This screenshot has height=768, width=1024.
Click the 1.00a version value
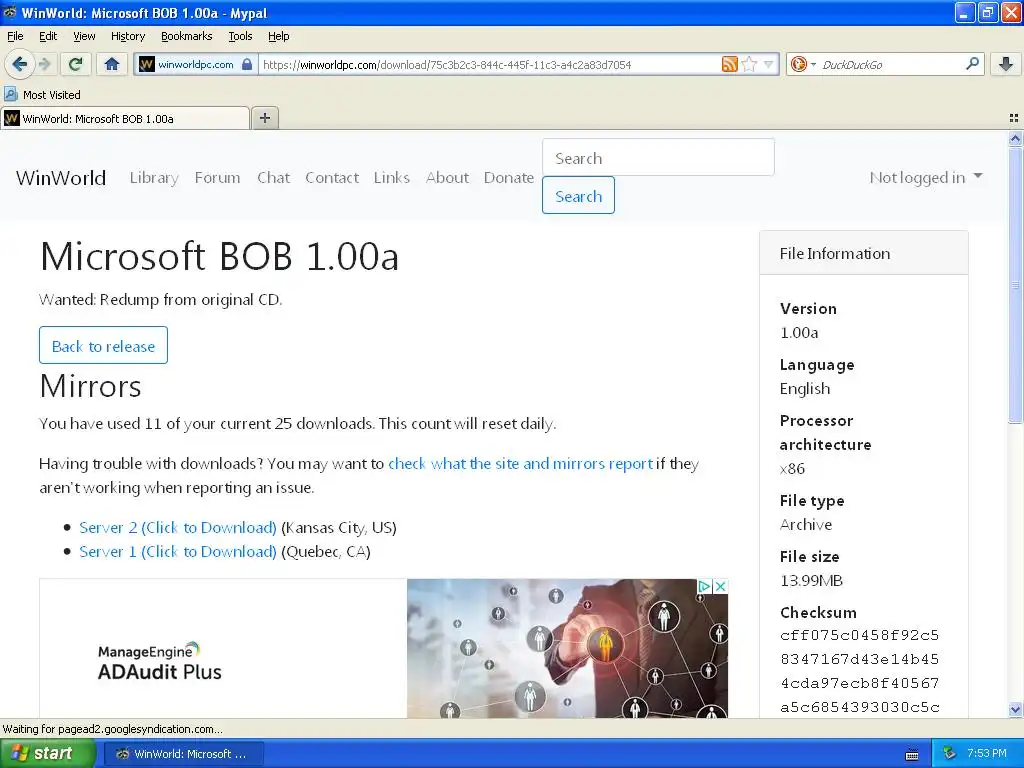pyautogui.click(x=799, y=332)
